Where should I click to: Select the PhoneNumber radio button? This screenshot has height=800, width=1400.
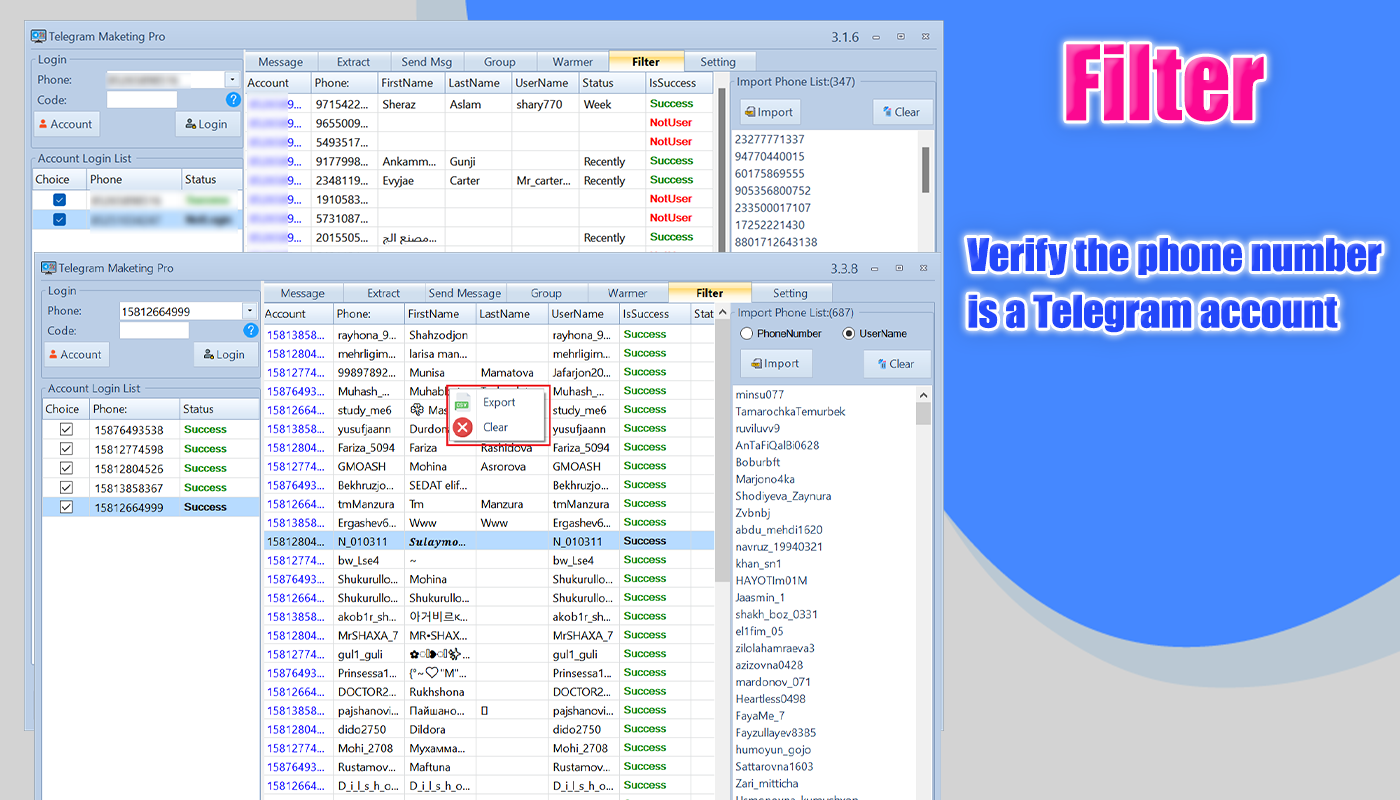tap(746, 333)
